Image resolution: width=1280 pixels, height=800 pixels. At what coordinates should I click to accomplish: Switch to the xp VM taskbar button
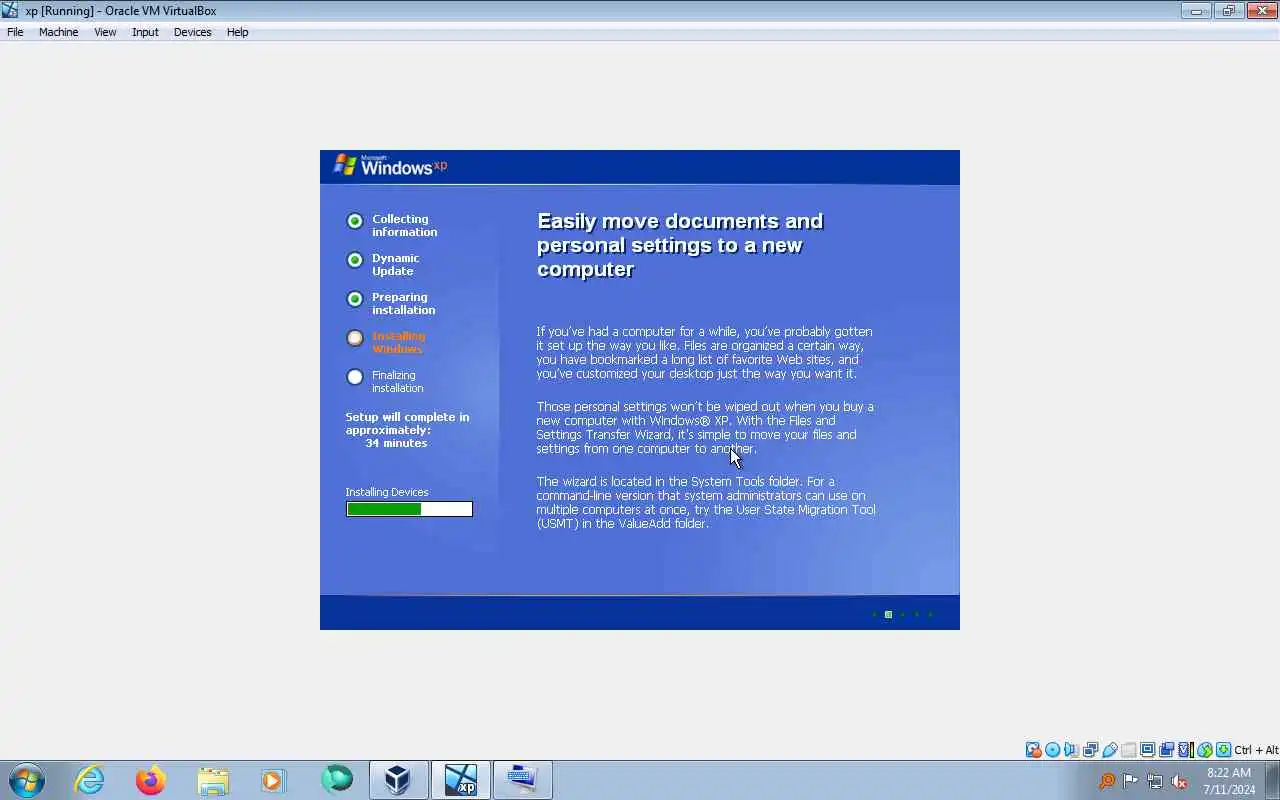tap(461, 780)
